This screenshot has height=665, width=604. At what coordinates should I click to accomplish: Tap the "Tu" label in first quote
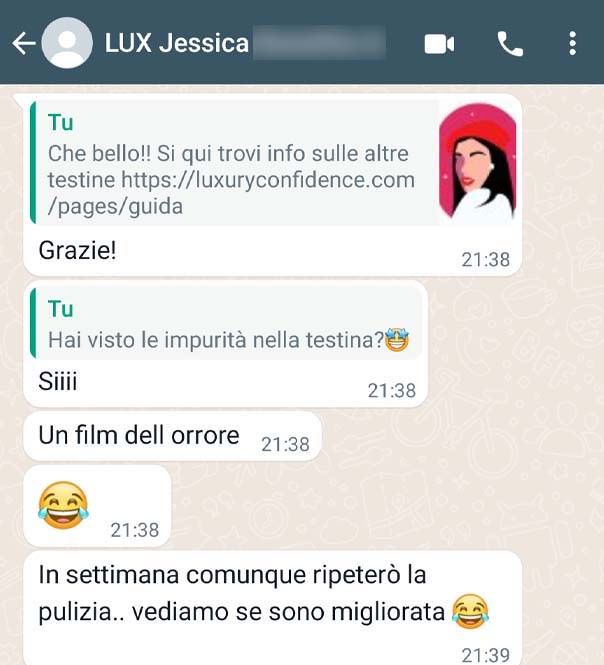61,123
